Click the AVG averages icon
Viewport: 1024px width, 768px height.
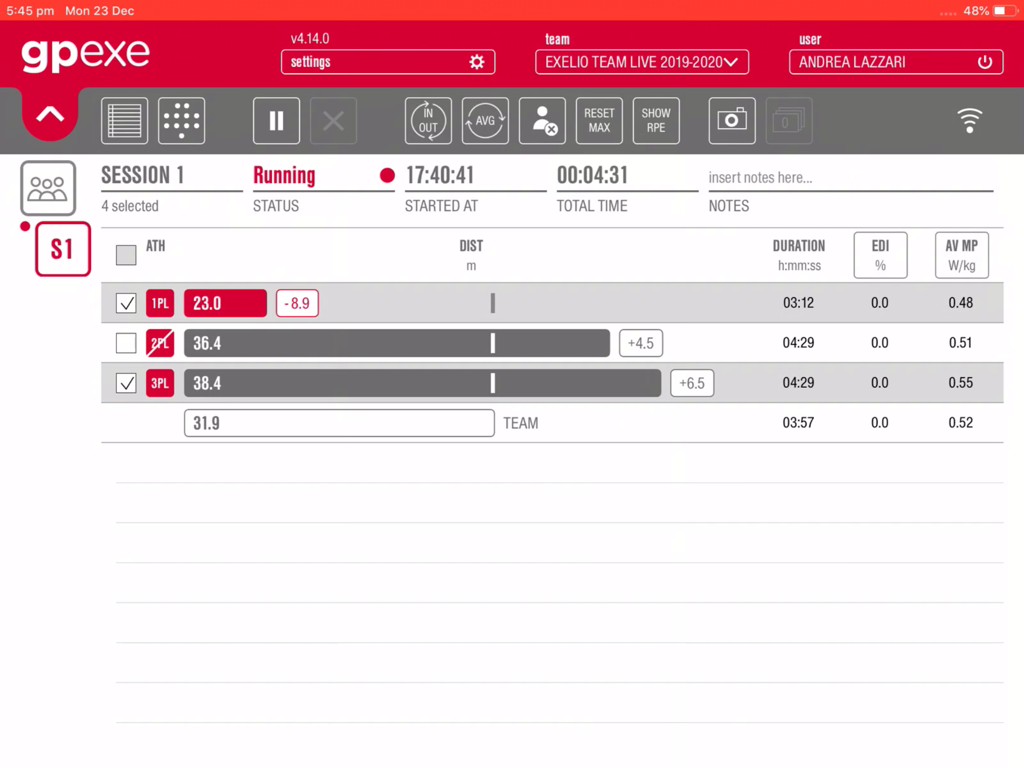coord(484,120)
